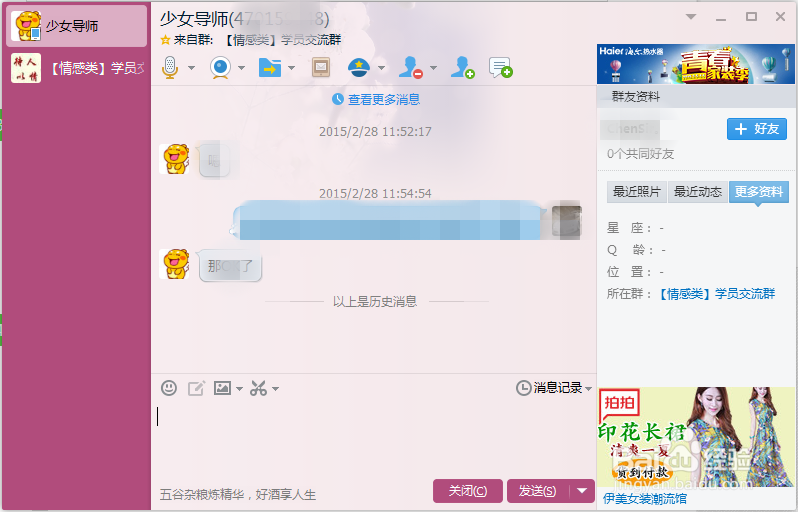
Task: Take a screenshot with scissors icon
Action: tap(259, 388)
